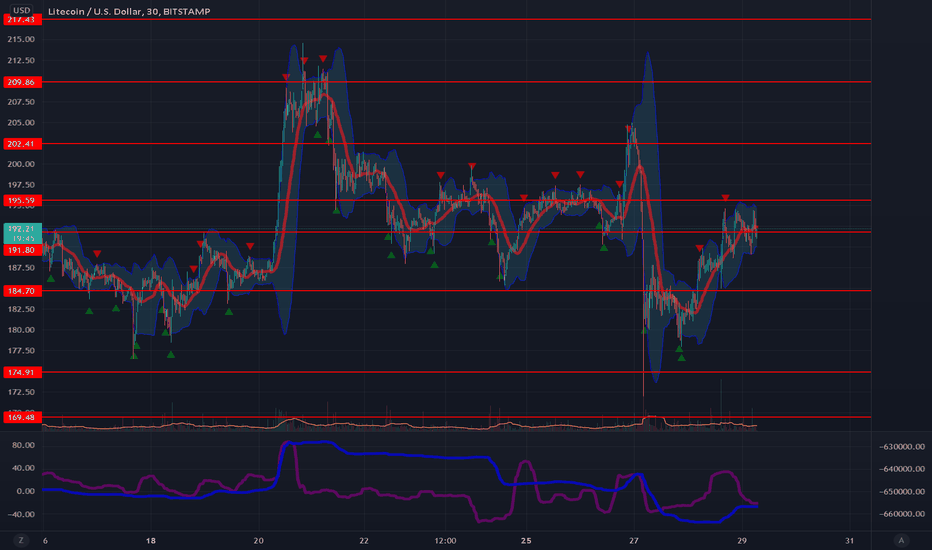Image resolution: width=932 pixels, height=550 pixels.
Task: Click the 195.59 red price label
Action: coord(23,200)
